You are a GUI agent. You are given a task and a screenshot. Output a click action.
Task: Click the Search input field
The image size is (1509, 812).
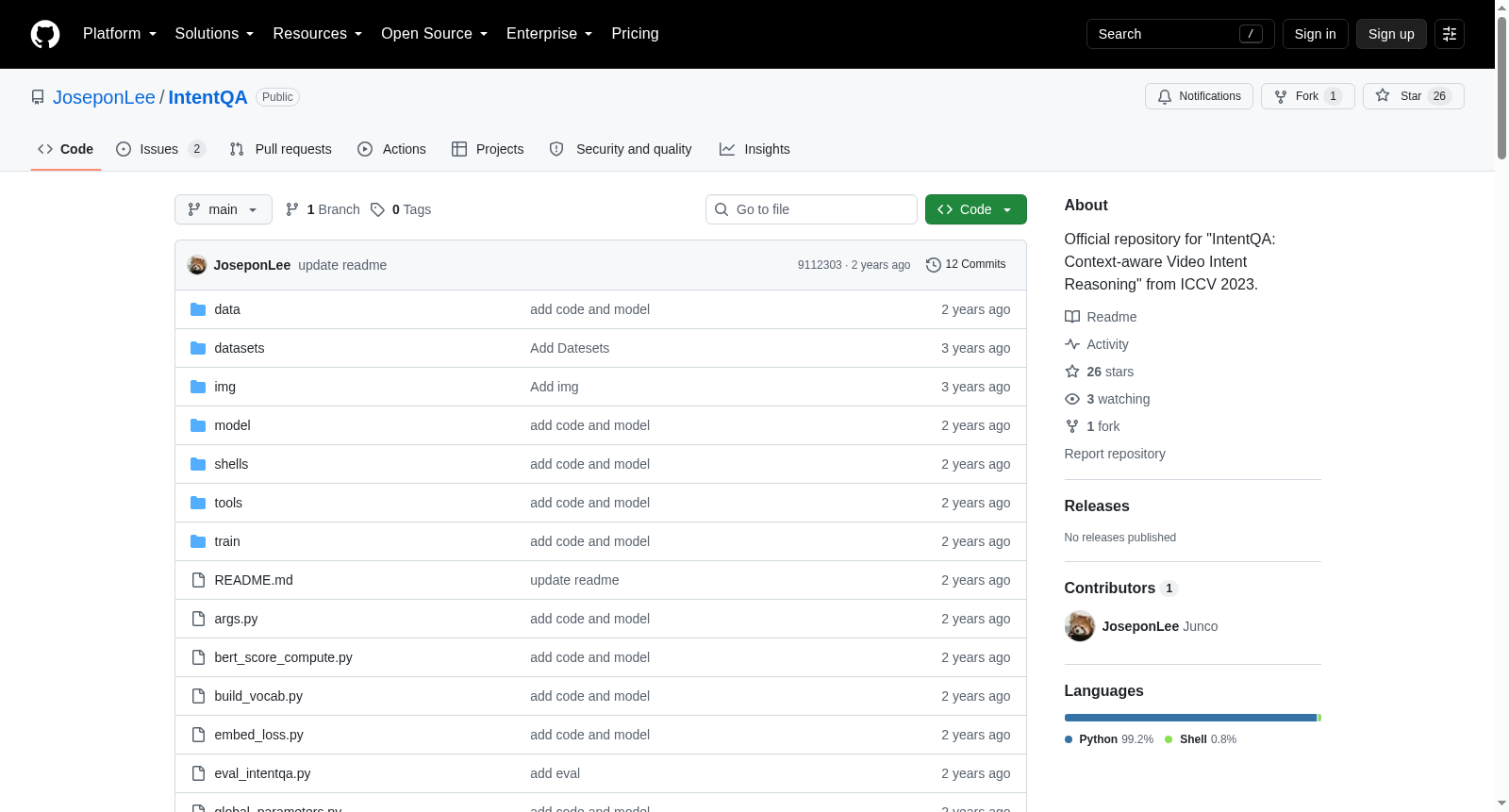pyautogui.click(x=1181, y=34)
